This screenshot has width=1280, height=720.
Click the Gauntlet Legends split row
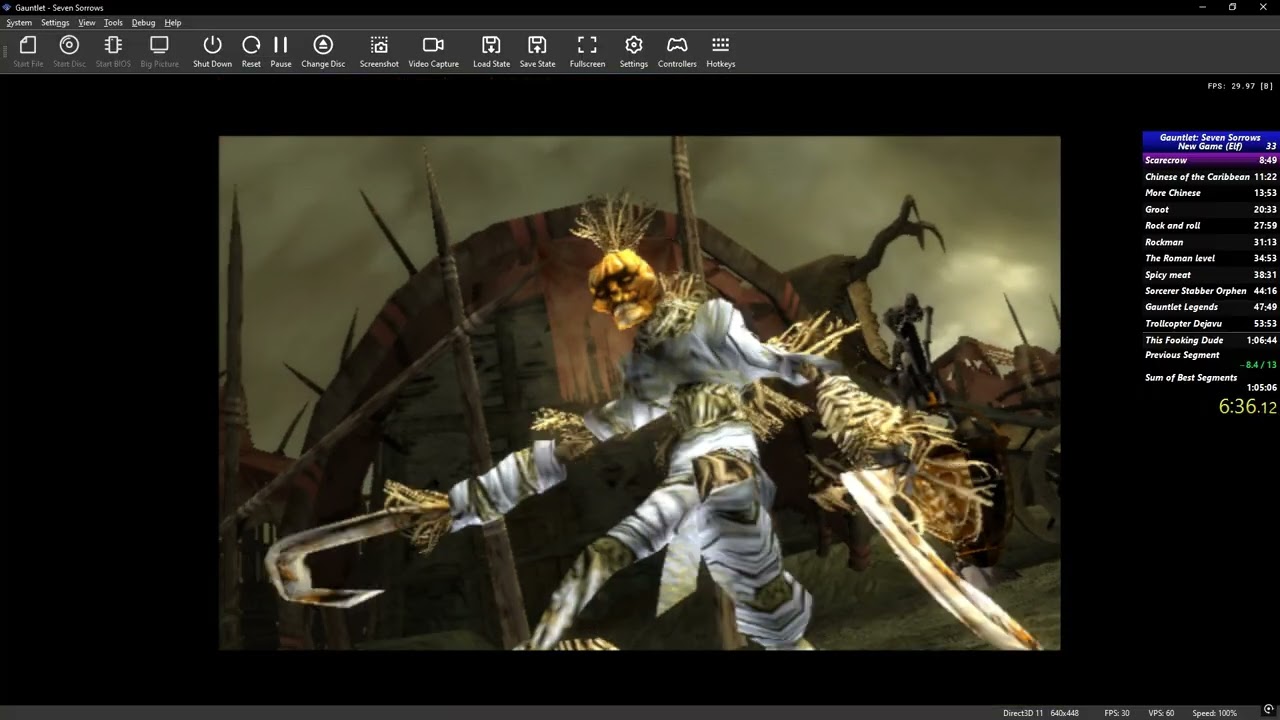coord(1210,307)
